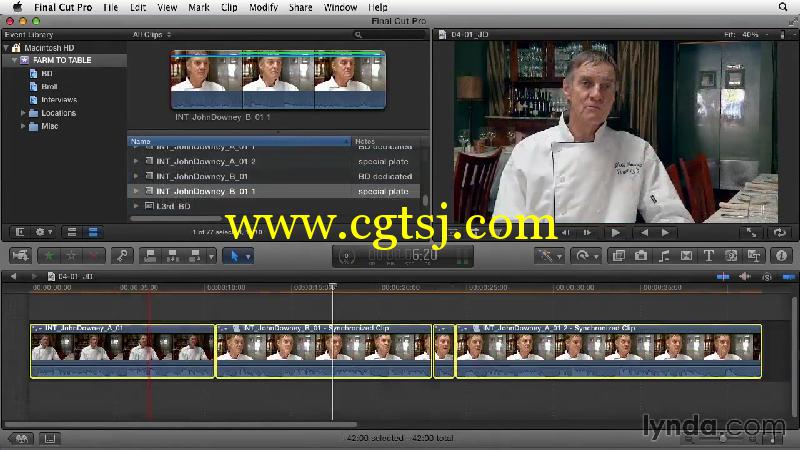Viewport: 800px width, 450px height.
Task: Reject clip with red X button
Action: pos(93,256)
